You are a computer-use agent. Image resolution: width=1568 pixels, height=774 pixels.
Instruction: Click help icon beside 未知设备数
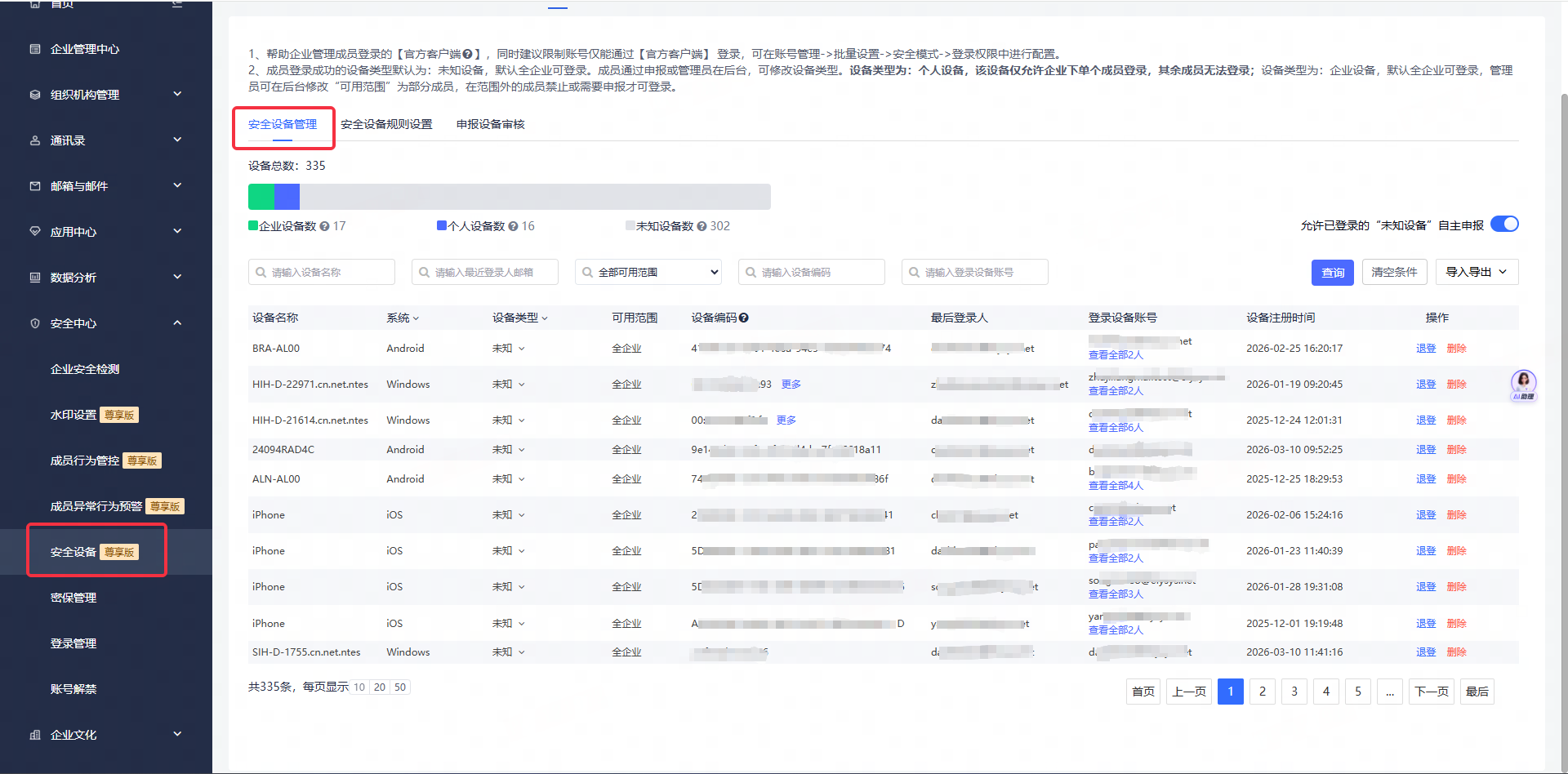click(702, 226)
